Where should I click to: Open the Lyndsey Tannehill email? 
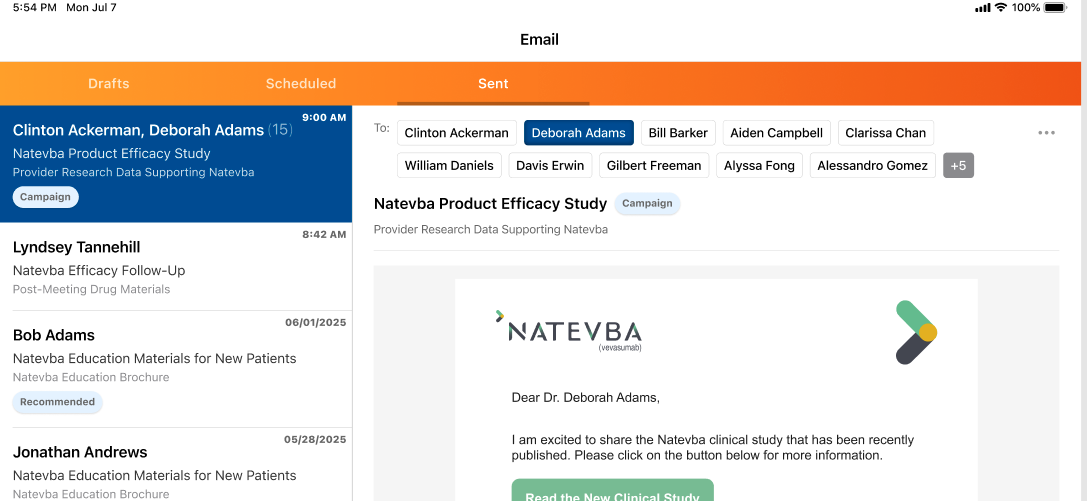176,266
